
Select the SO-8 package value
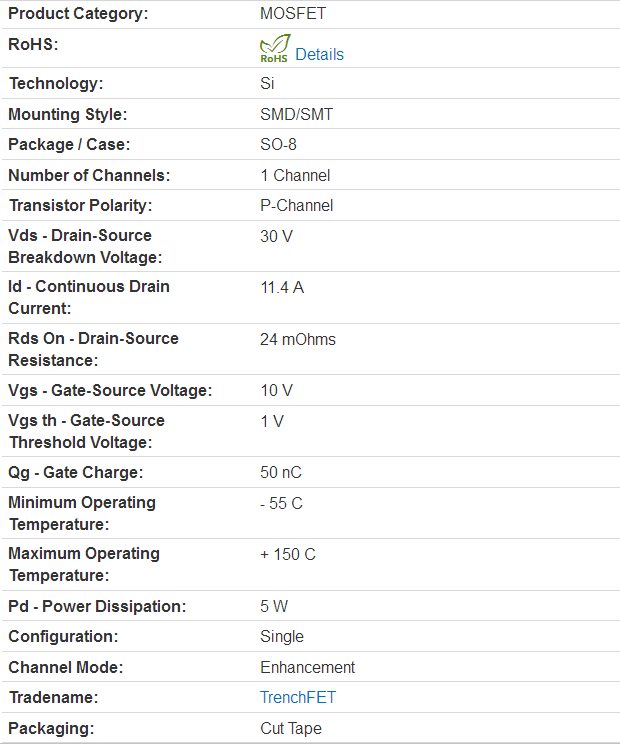pyautogui.click(x=278, y=144)
